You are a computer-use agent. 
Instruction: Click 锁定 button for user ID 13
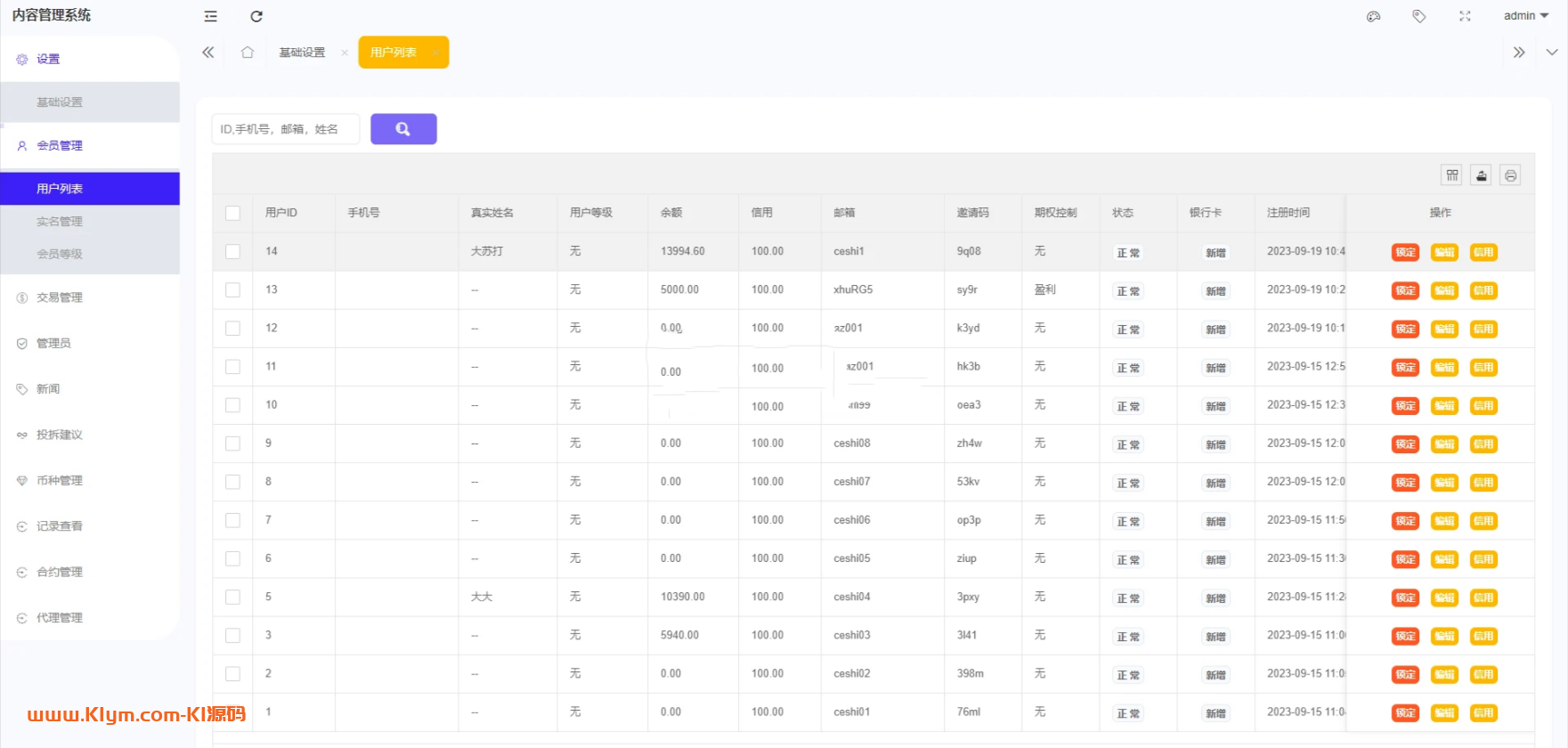[x=1405, y=290]
